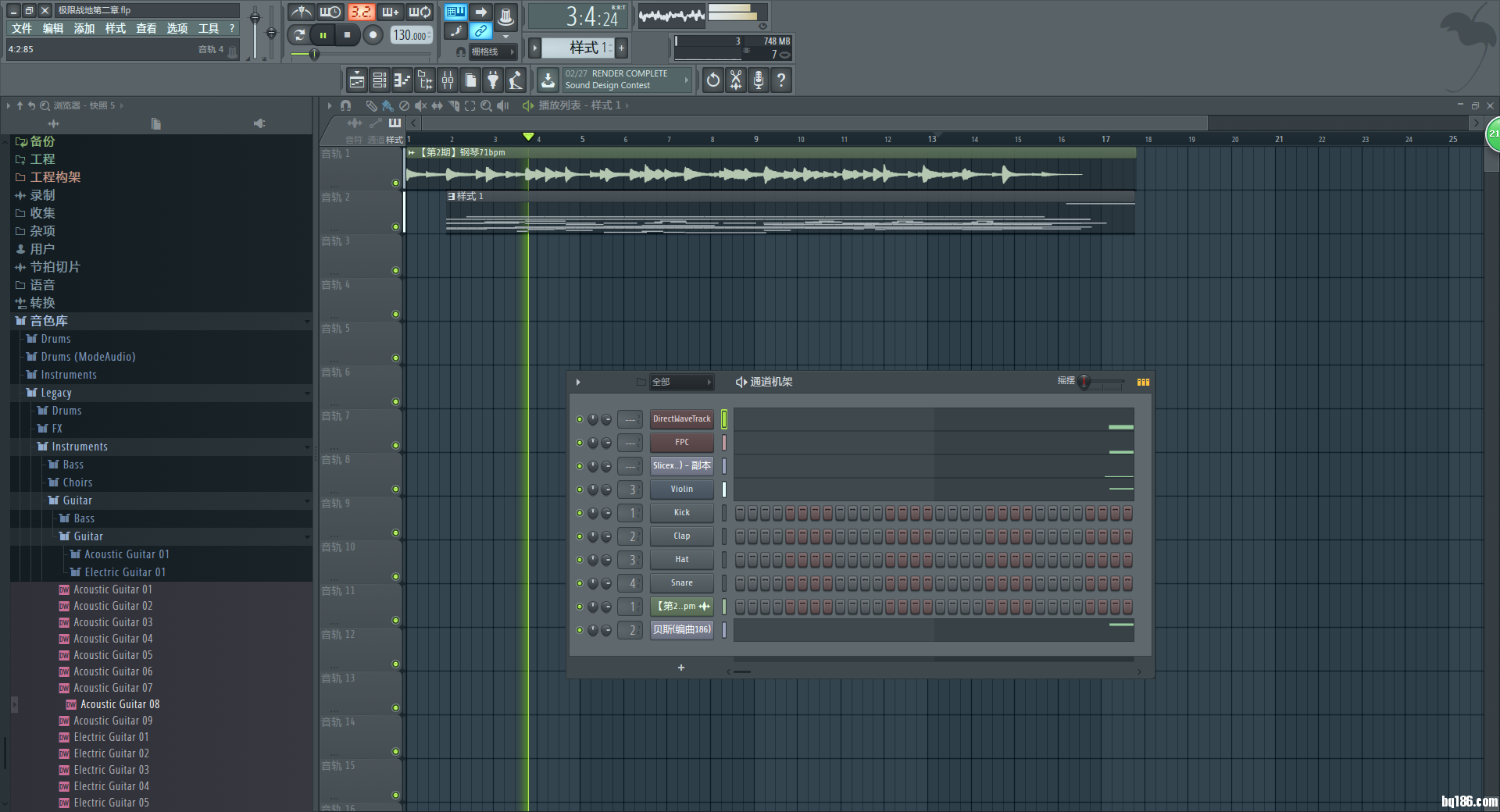The height and width of the screenshot is (812, 1500).
Task: Open the 工具 menu
Action: 208,28
